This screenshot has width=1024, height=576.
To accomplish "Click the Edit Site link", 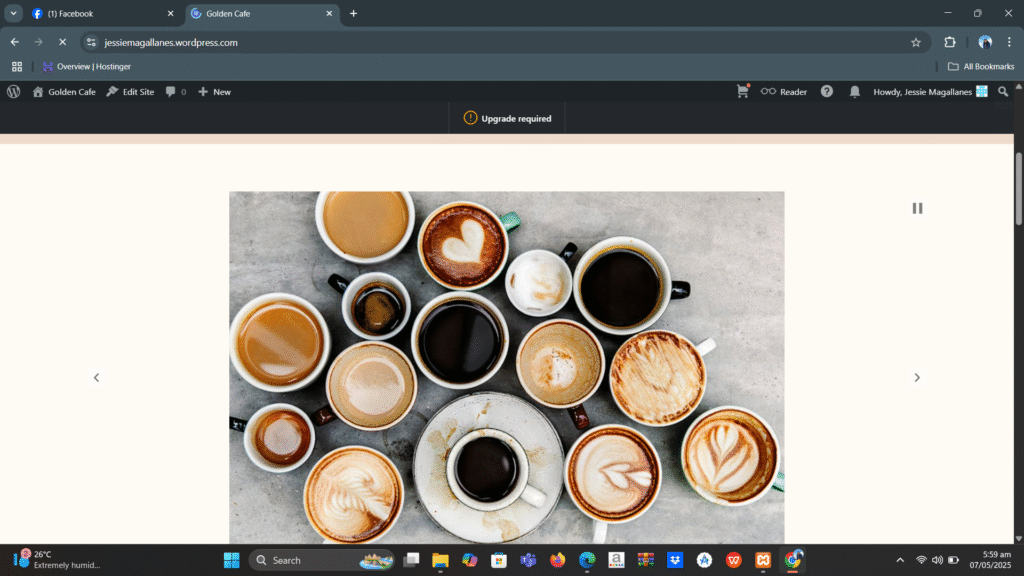I will 130,91.
